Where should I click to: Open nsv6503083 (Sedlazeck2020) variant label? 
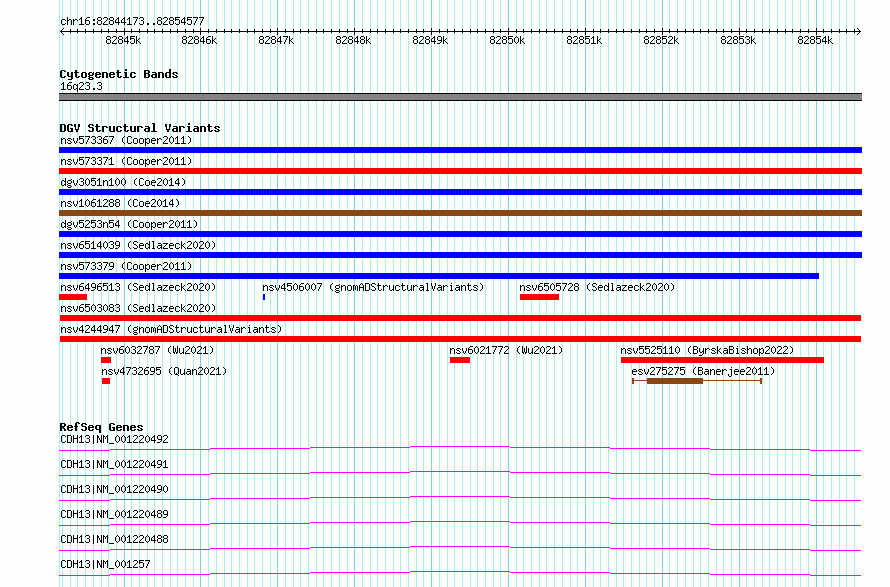coord(138,308)
